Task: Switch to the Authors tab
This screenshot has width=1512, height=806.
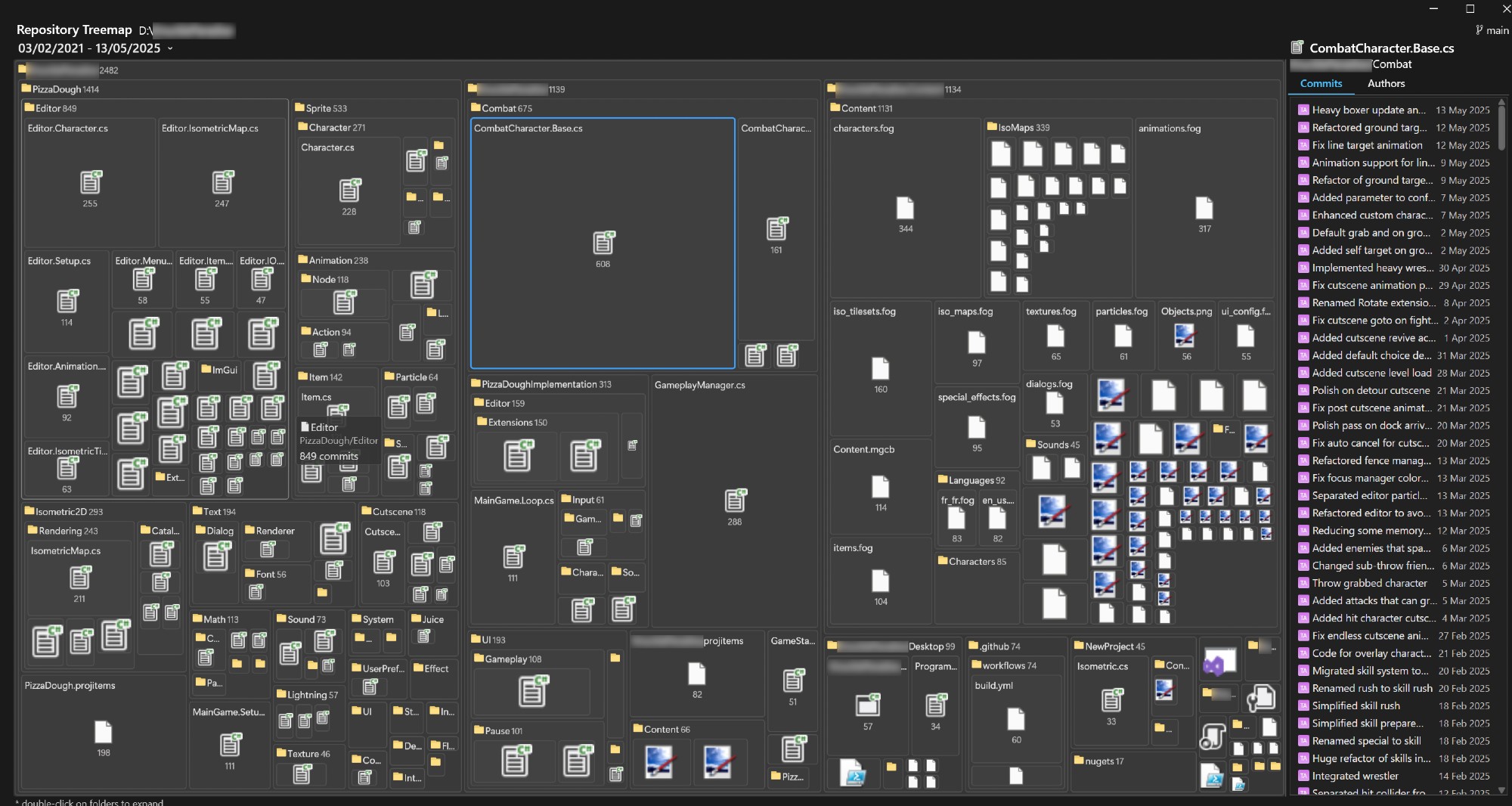Action: click(x=1386, y=83)
